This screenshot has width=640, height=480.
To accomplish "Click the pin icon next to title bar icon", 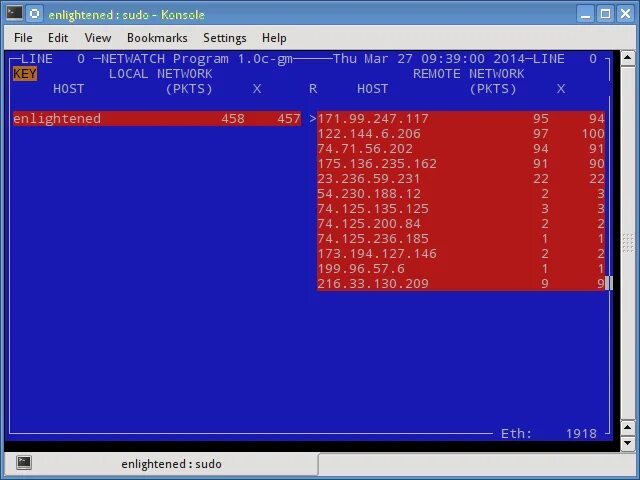I will click(x=35, y=13).
